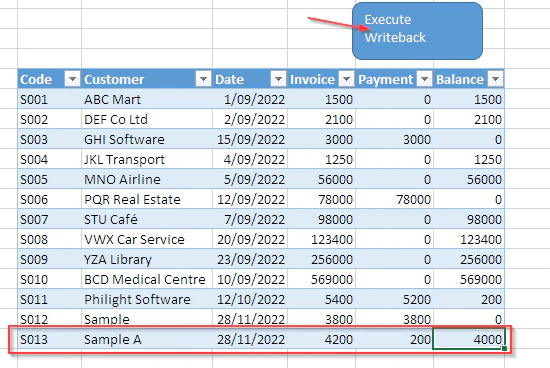Select VWX Car Service balance 123400 cell
The image size is (550, 368).
point(469,239)
